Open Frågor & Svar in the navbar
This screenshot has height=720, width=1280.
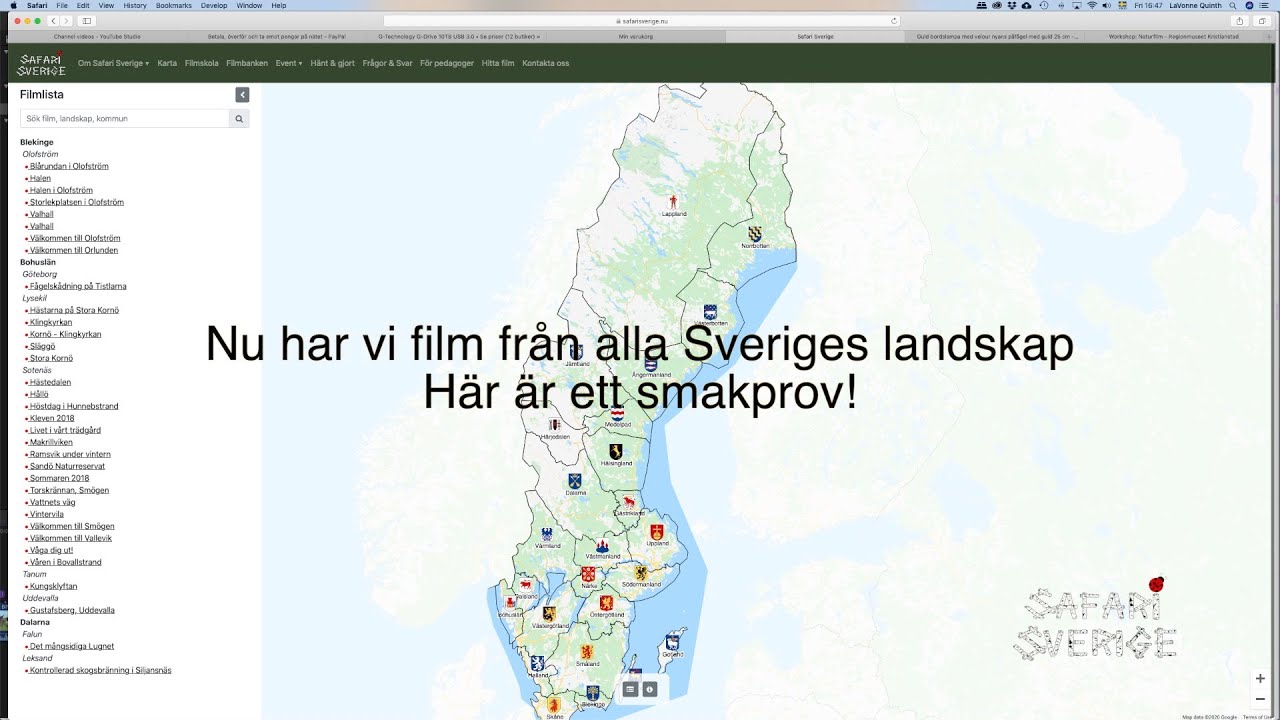click(x=388, y=63)
